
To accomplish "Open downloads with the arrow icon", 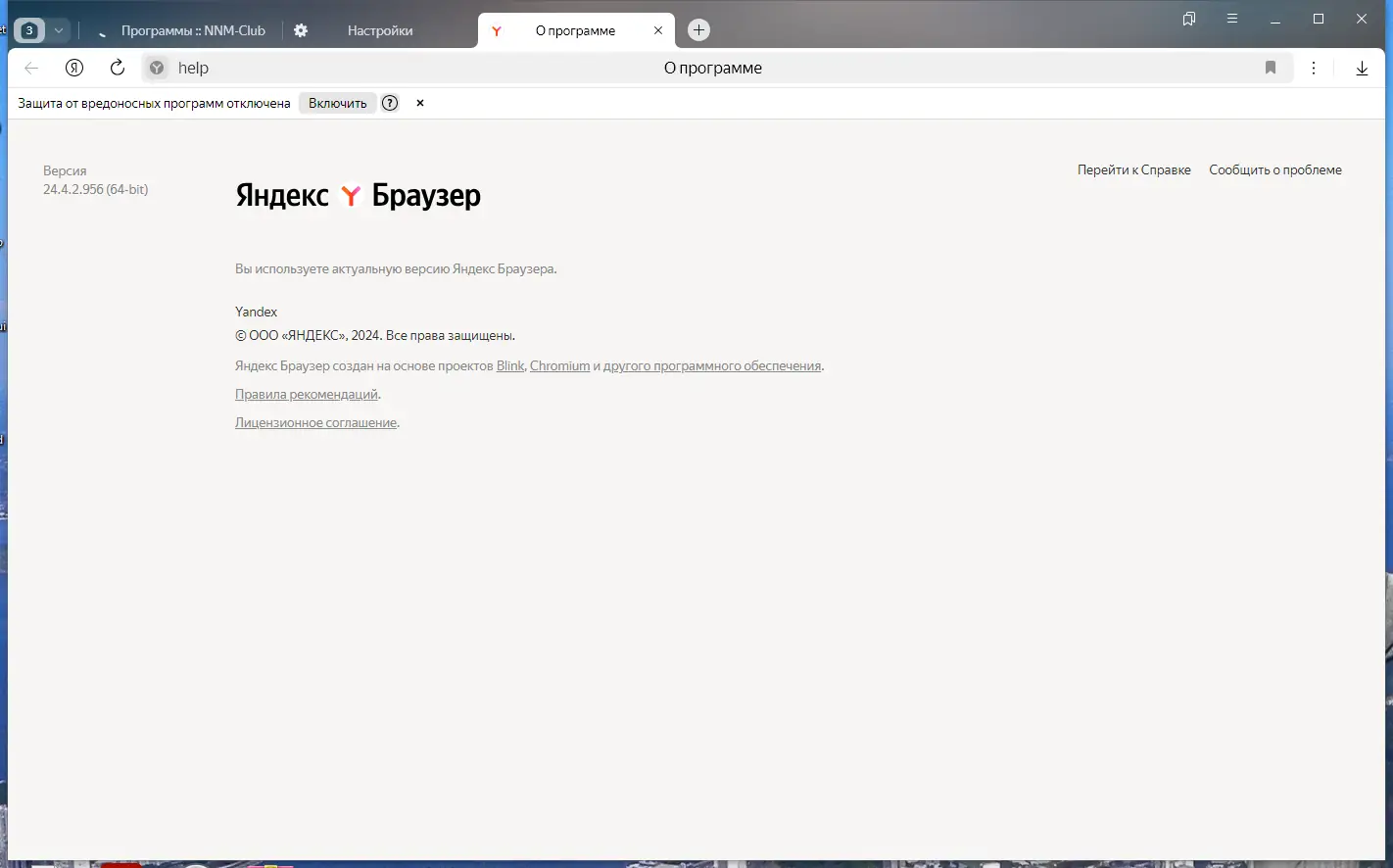I will 1362,68.
